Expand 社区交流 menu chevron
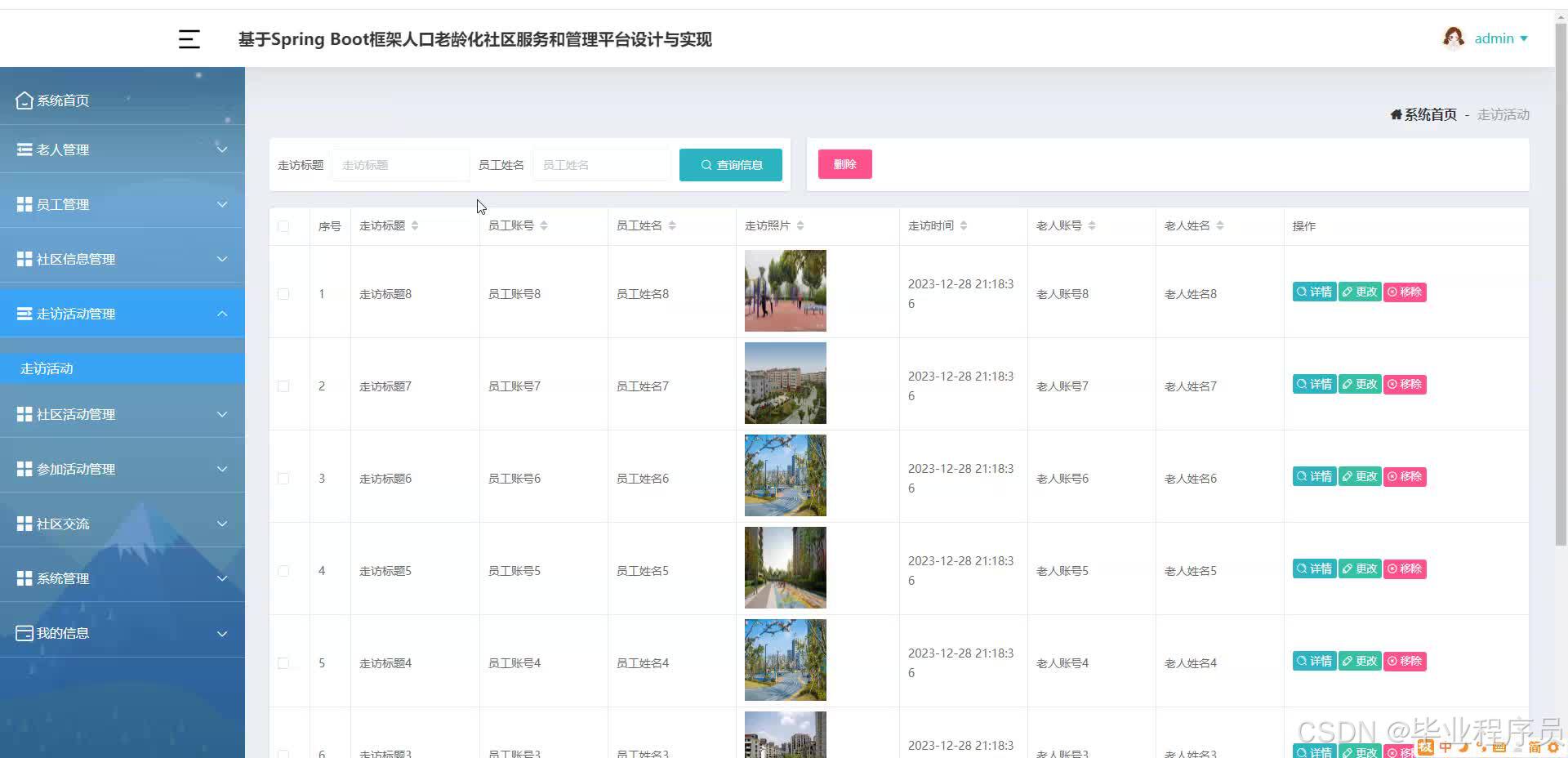This screenshot has width=1568, height=758. [x=222, y=524]
